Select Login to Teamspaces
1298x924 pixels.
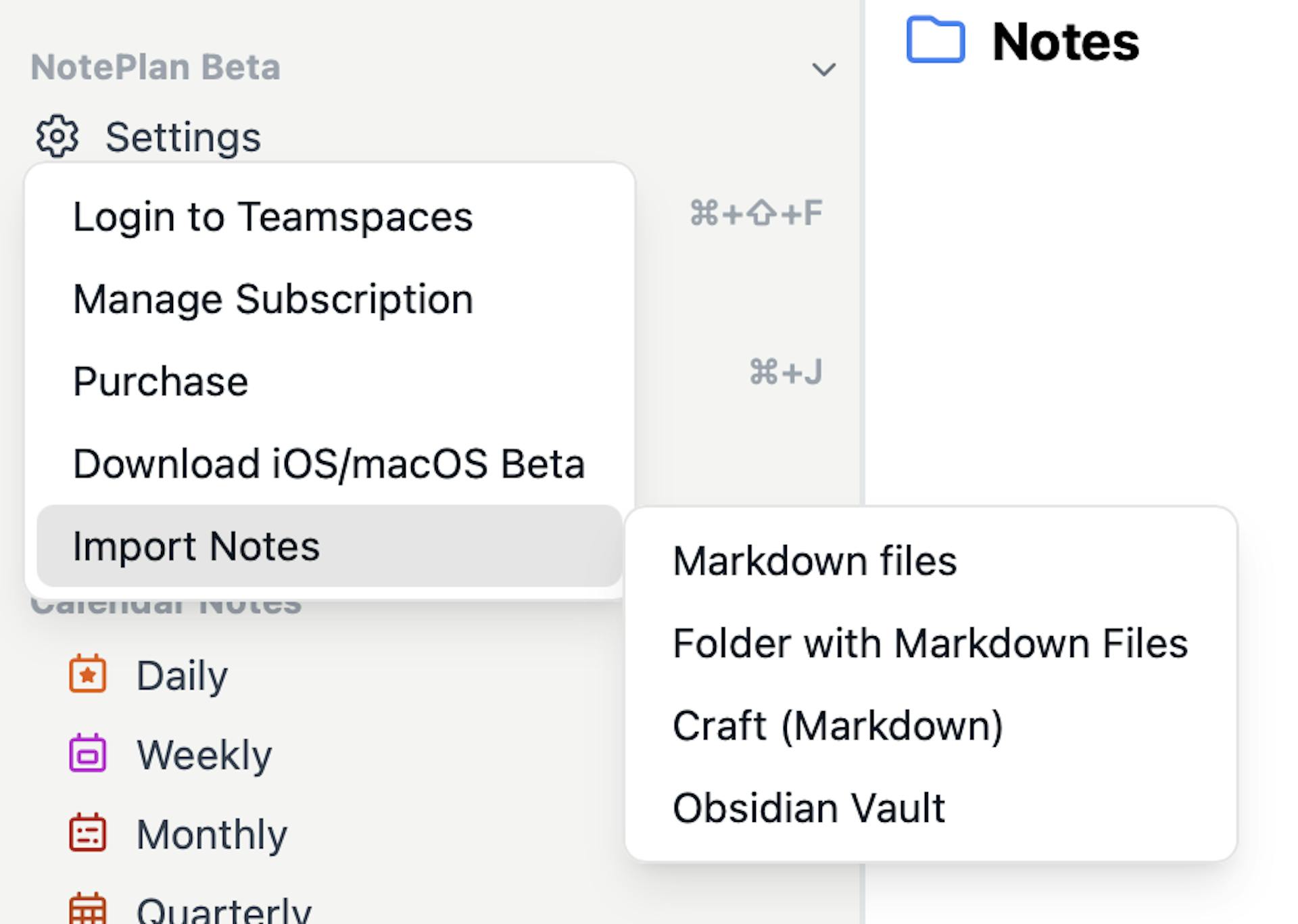point(272,217)
